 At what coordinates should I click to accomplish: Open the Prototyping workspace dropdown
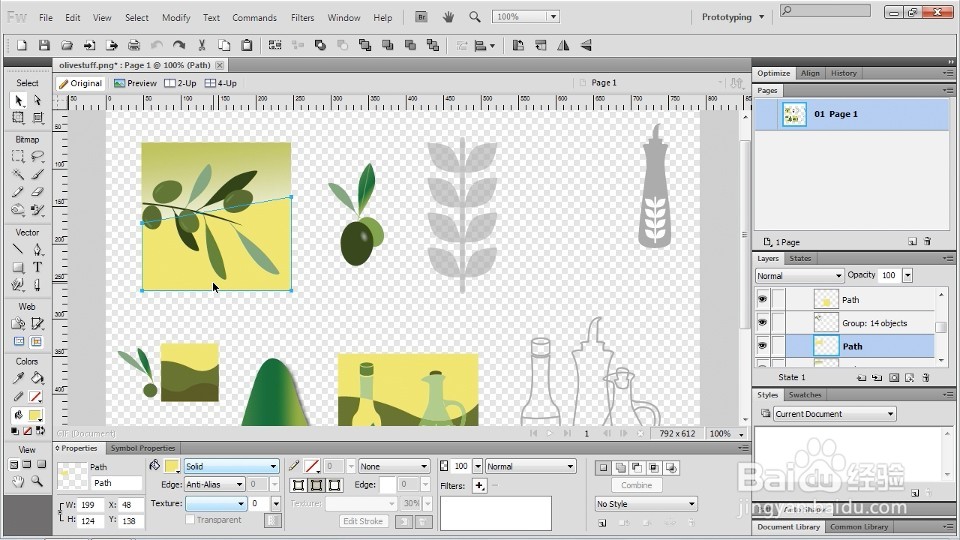coord(733,17)
